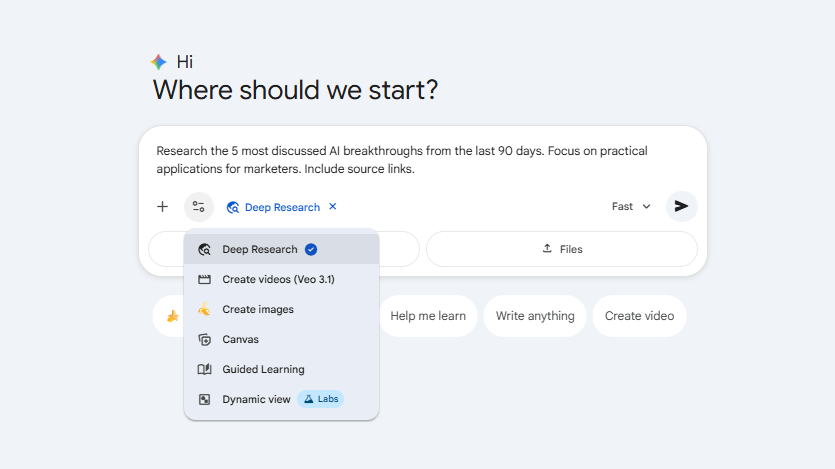Click the Write anything suggestion chip
The image size is (835, 469).
(x=535, y=316)
